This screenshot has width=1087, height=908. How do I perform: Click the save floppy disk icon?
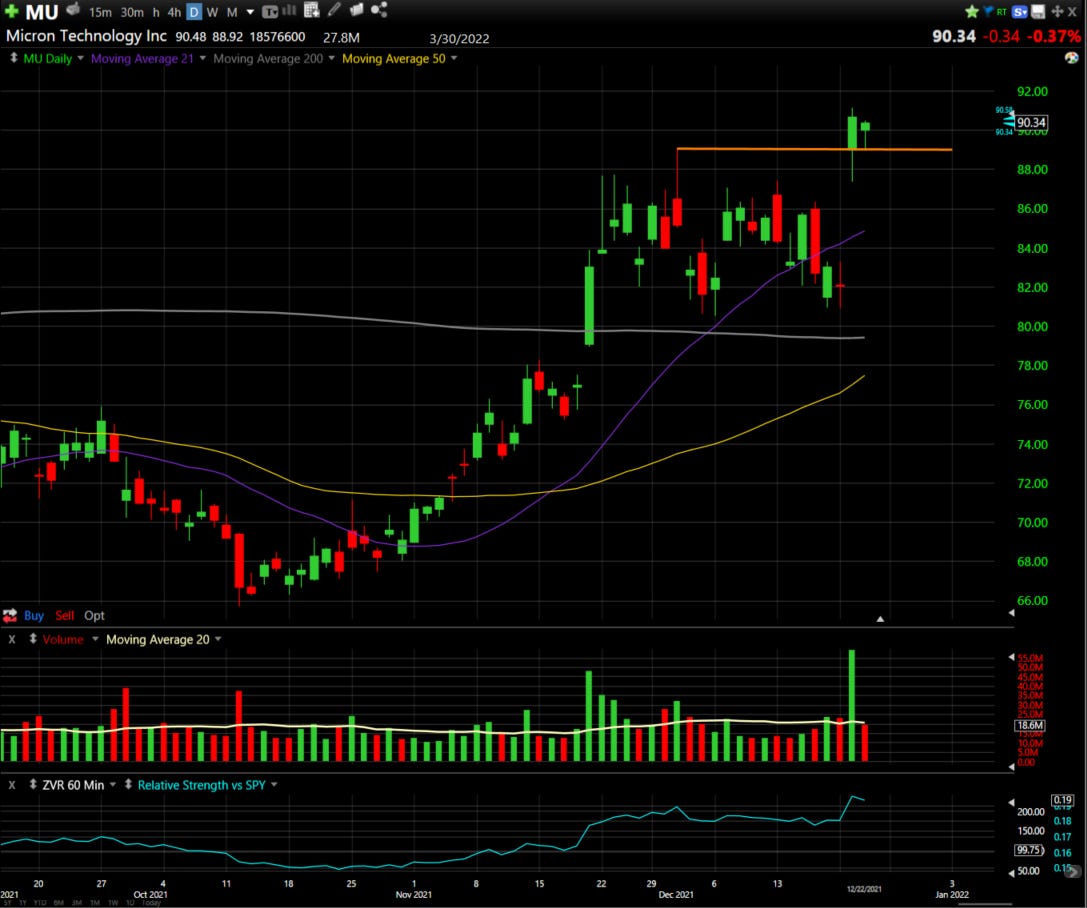point(1038,11)
